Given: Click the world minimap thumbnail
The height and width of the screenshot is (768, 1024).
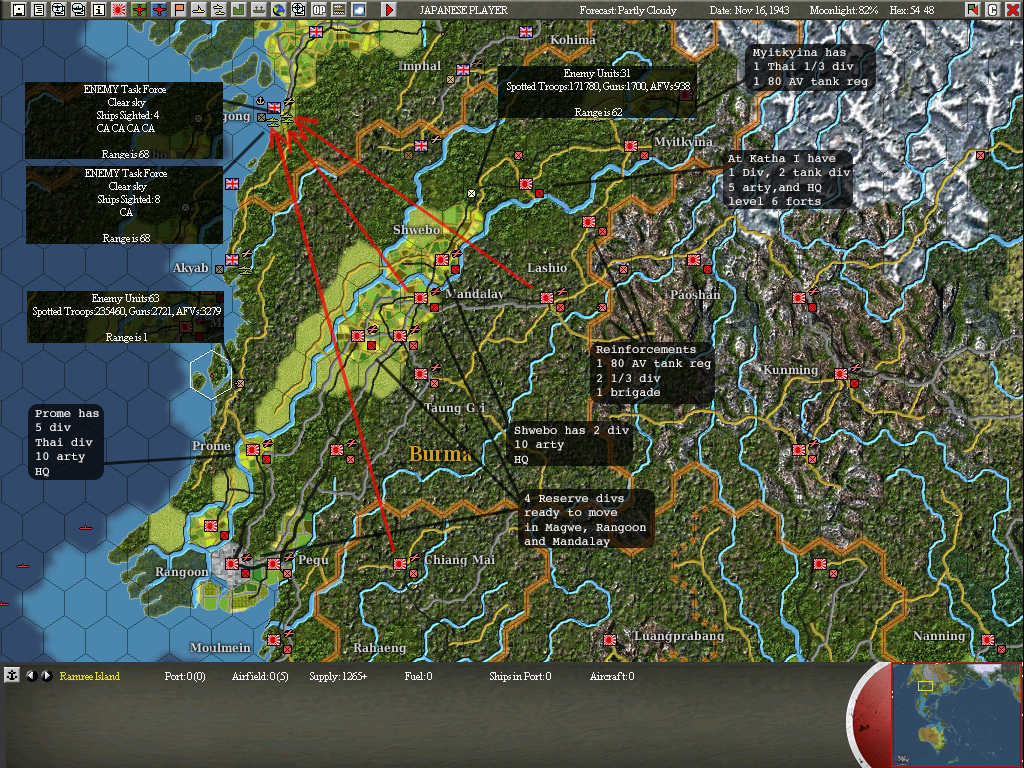Looking at the screenshot, I should tap(957, 714).
